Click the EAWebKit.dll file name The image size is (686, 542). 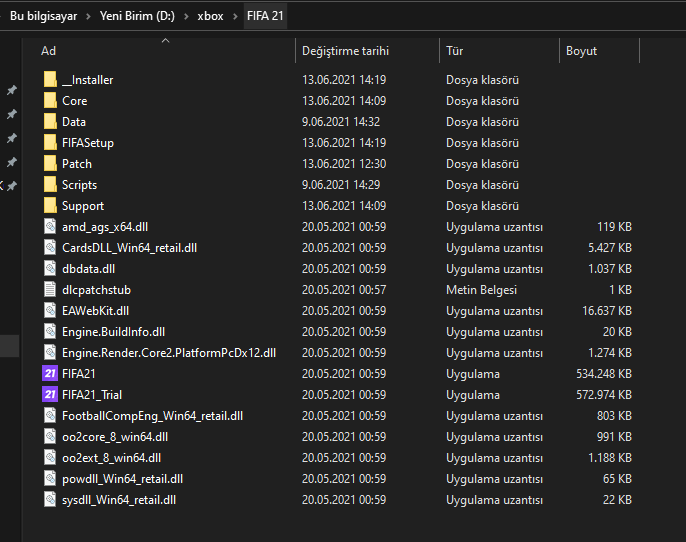[95, 311]
